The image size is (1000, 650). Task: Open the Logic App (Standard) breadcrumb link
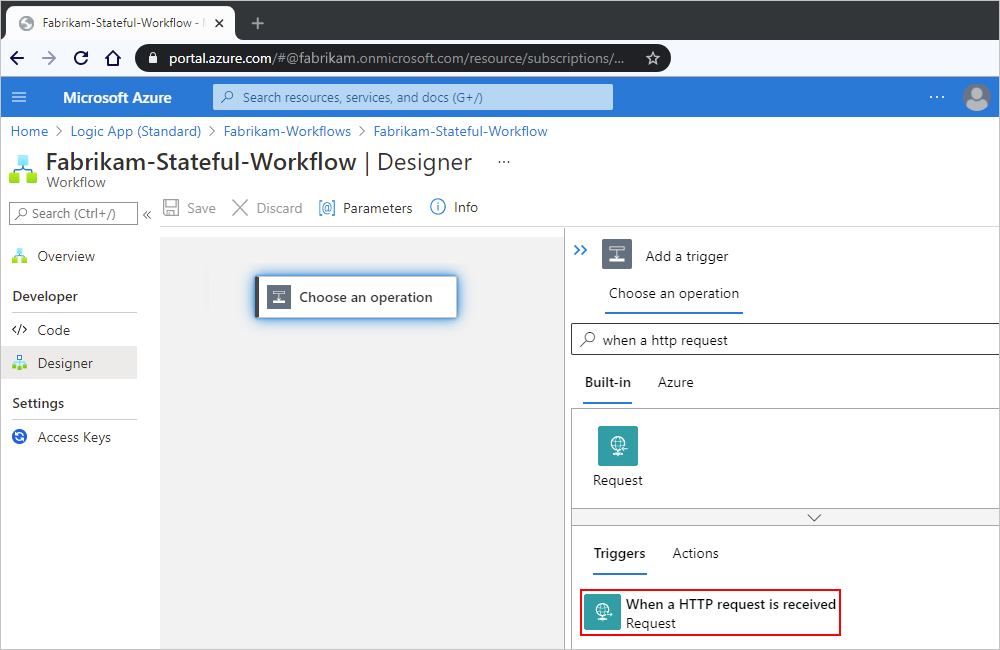(x=135, y=131)
